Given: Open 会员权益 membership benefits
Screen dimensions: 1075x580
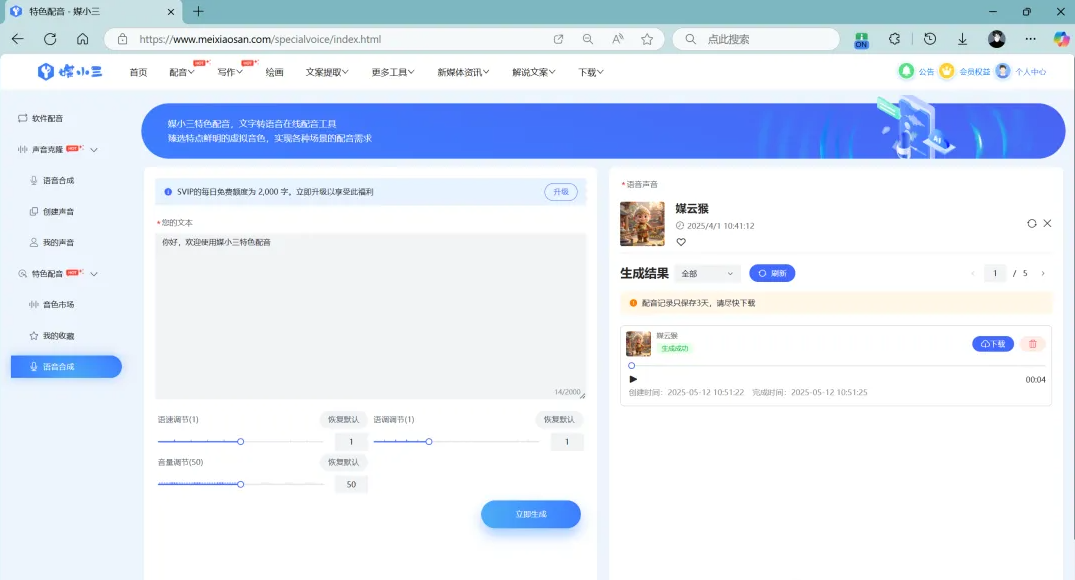Looking at the screenshot, I should tap(965, 71).
